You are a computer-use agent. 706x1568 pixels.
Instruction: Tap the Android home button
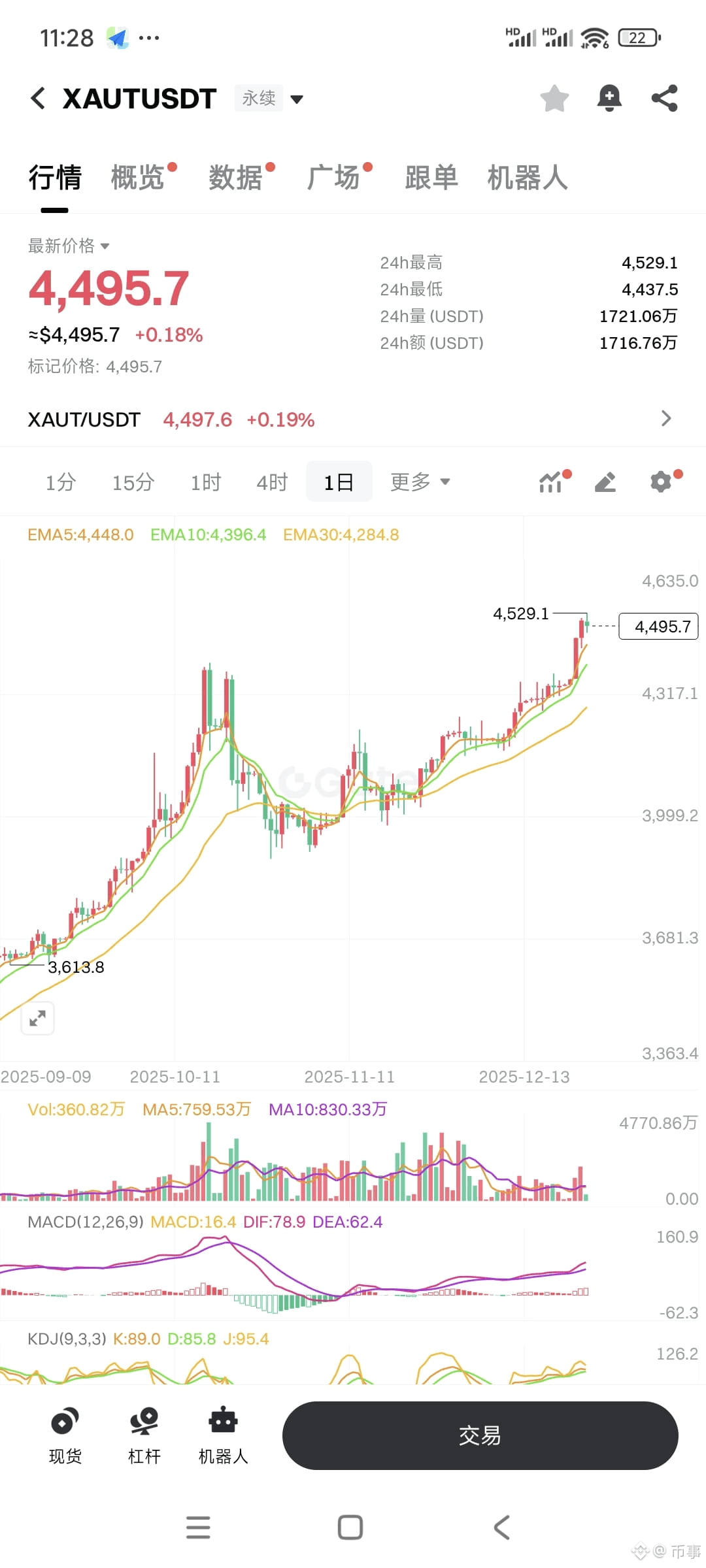click(x=350, y=1527)
